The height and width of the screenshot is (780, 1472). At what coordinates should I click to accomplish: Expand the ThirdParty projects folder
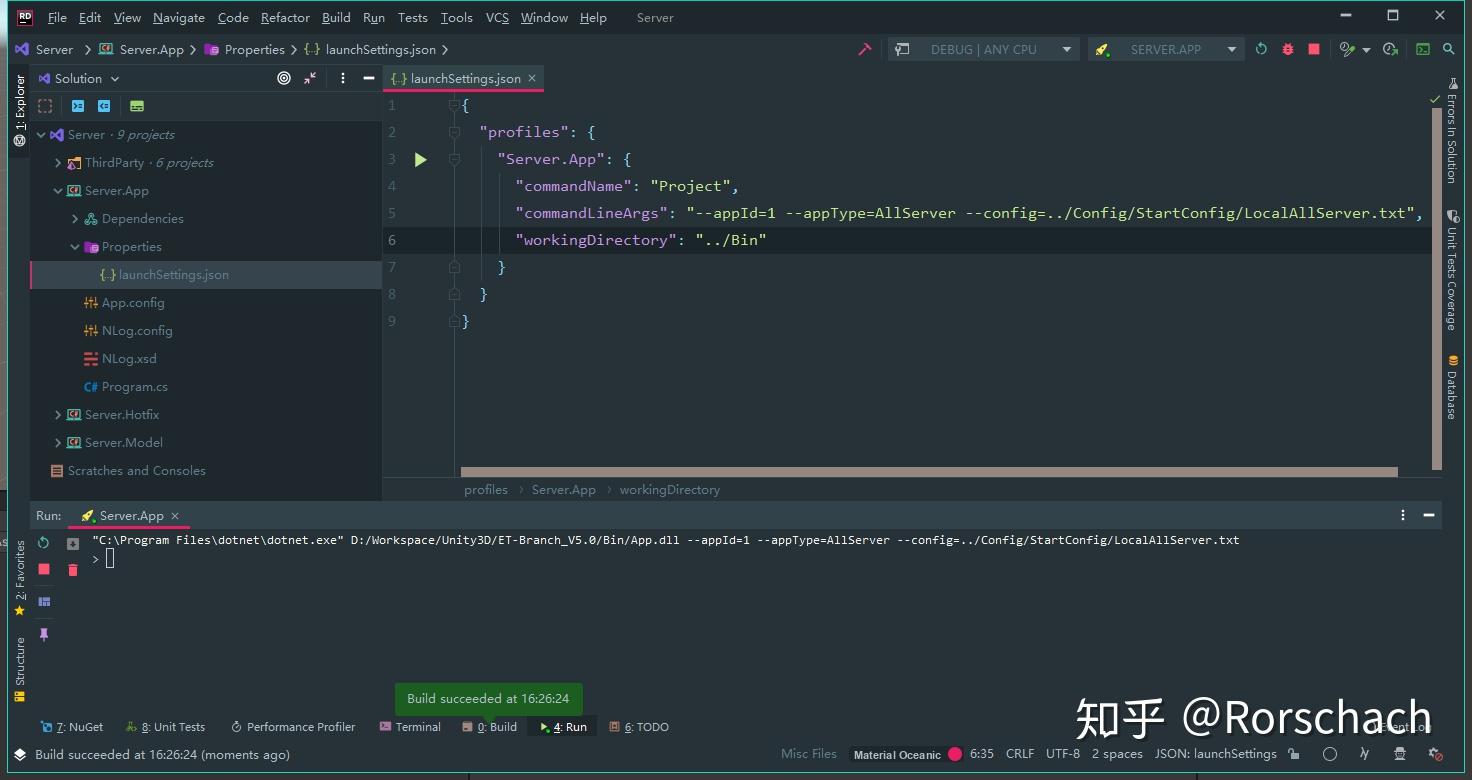[x=58, y=162]
